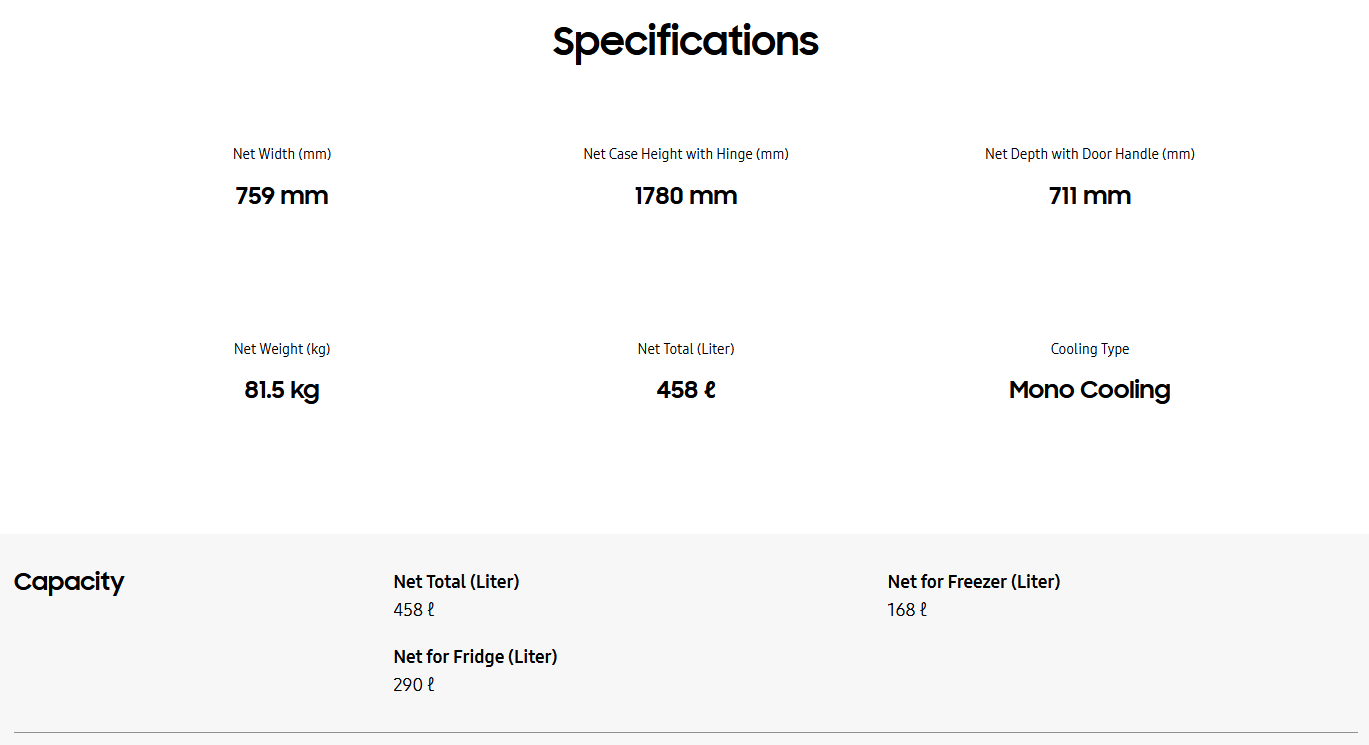1369x745 pixels.
Task: Select the 711 mm depth value
Action: (x=1090, y=196)
